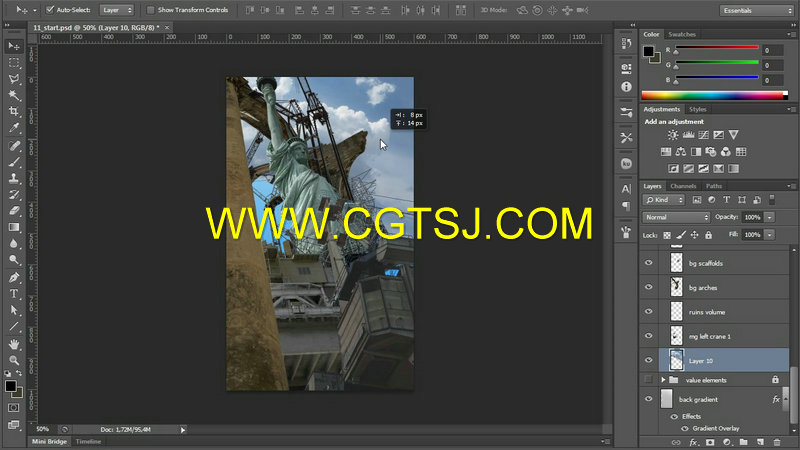Expand the value elements group
Screen dimensions: 800x450
(x=663, y=380)
